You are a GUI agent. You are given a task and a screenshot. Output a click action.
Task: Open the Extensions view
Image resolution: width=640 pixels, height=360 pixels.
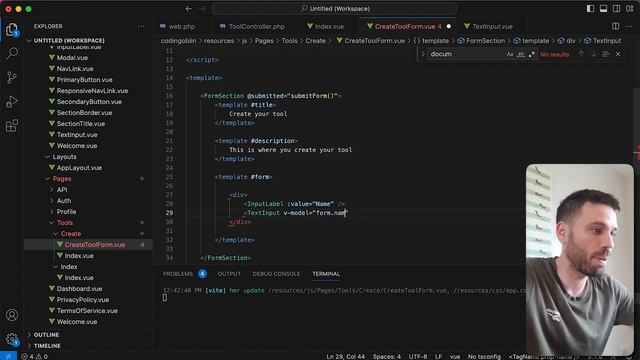(x=12, y=126)
